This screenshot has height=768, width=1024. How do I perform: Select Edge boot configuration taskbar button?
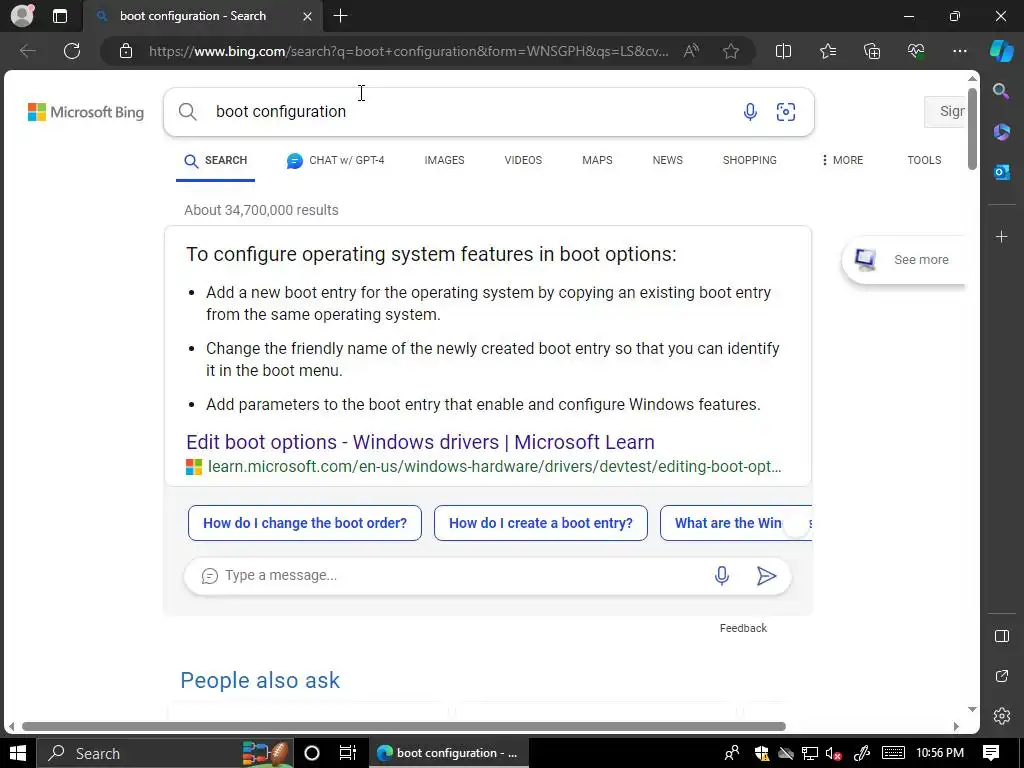(x=449, y=753)
